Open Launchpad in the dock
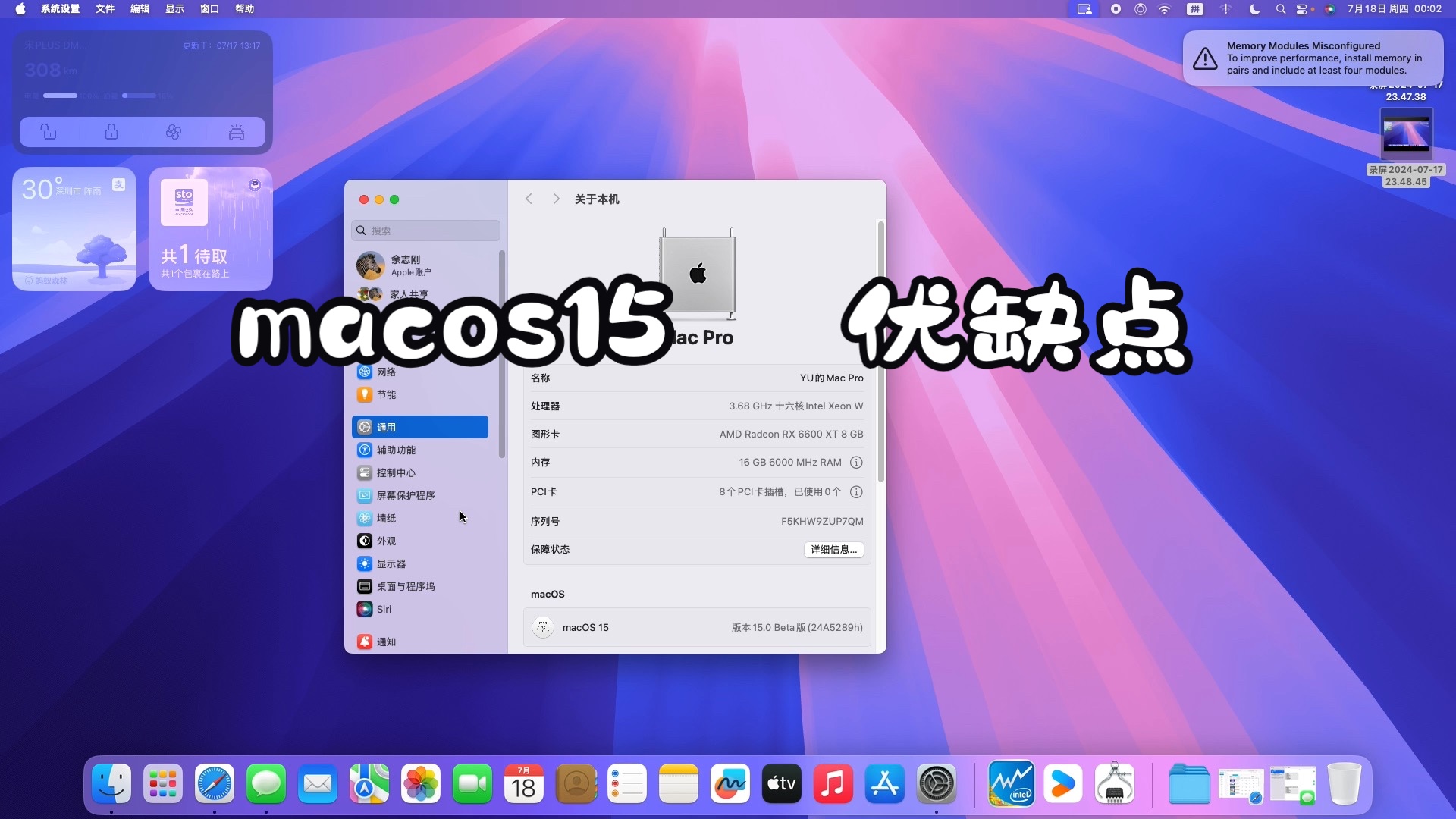 coord(163,783)
